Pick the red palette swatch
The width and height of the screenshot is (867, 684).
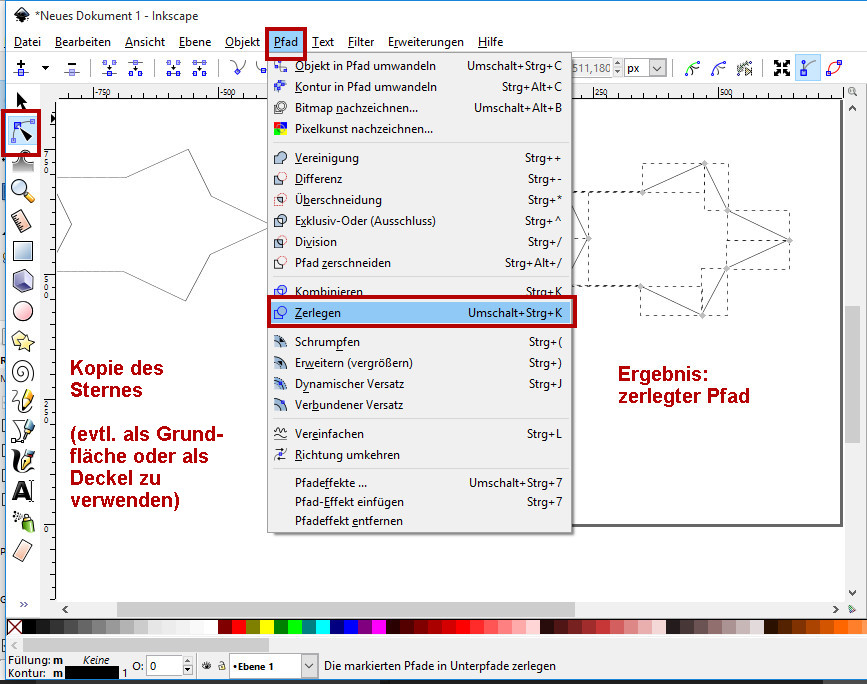pos(239,626)
